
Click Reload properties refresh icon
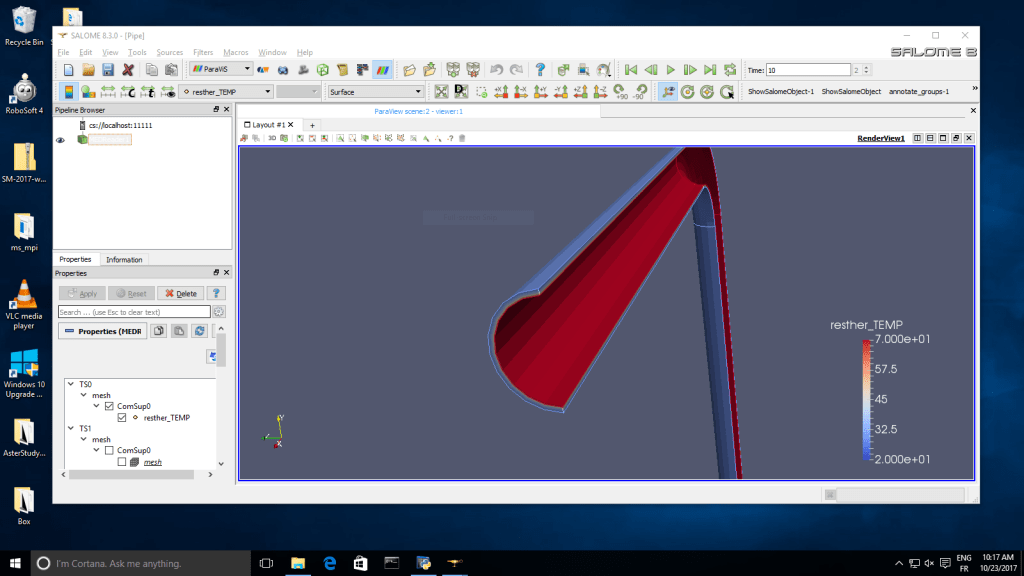coord(199,331)
